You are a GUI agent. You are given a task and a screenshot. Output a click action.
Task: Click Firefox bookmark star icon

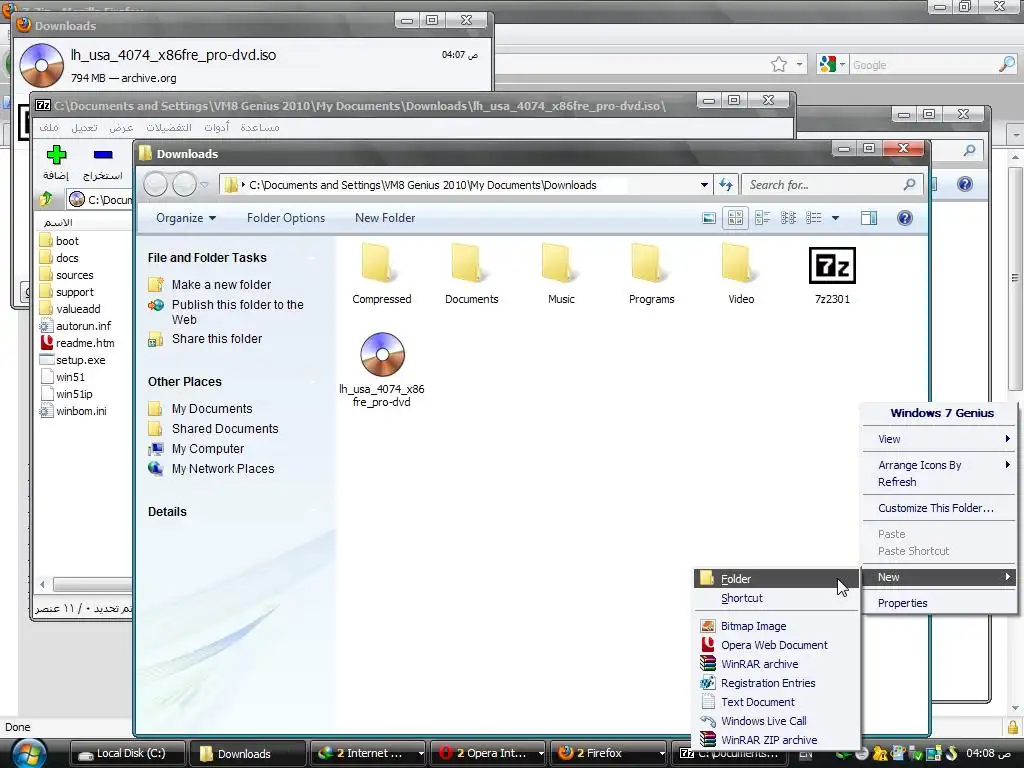(778, 65)
